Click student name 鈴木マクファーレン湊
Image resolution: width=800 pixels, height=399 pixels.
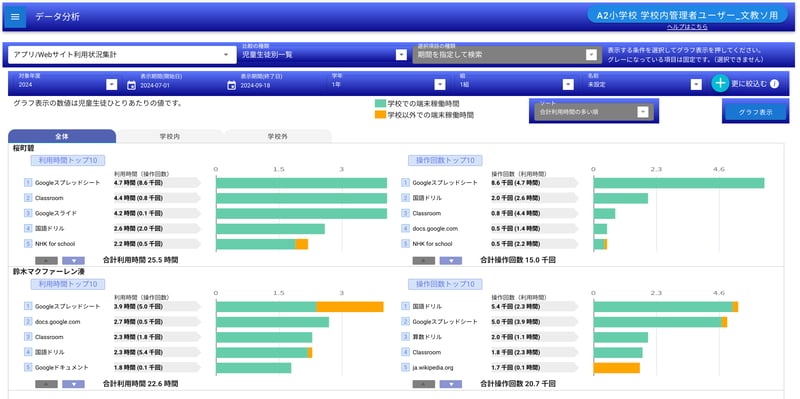pos(48,272)
